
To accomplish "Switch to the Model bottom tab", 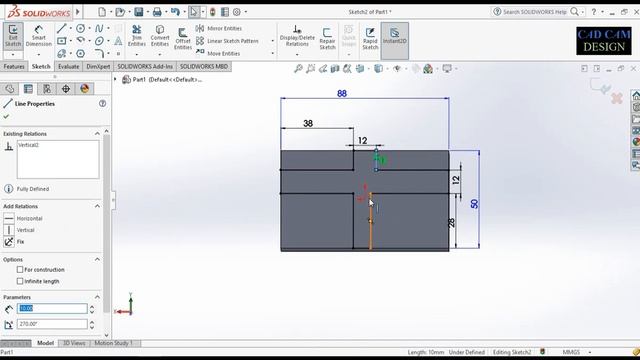I will pyautogui.click(x=45, y=343).
